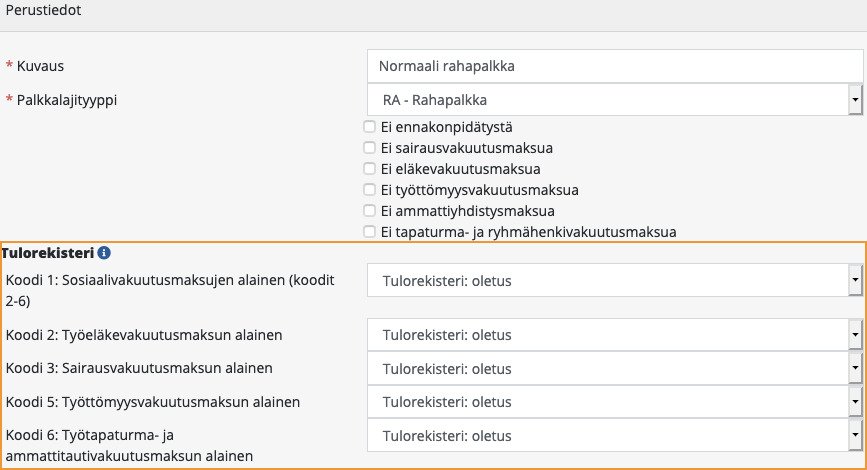The width and height of the screenshot is (867, 470).
Task: Click the Kuvaus field containing Normaali rahapalkka
Action: (614, 66)
